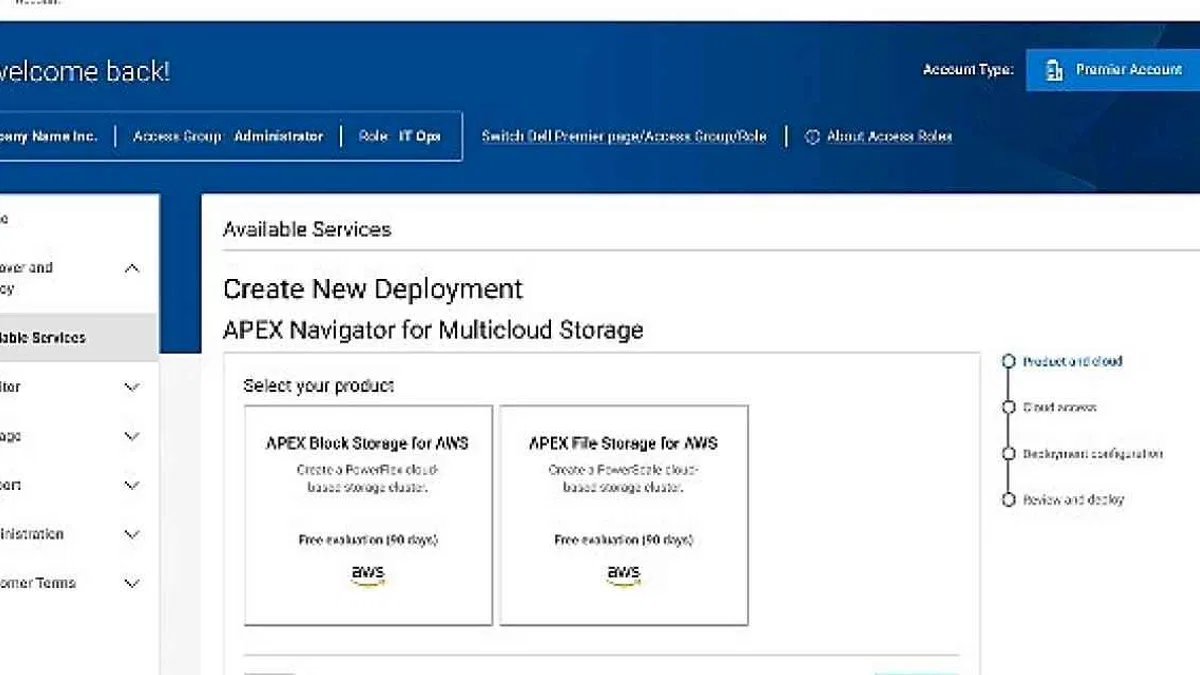
Task: Select the Product and cloud step circle
Action: pyautogui.click(x=1009, y=362)
